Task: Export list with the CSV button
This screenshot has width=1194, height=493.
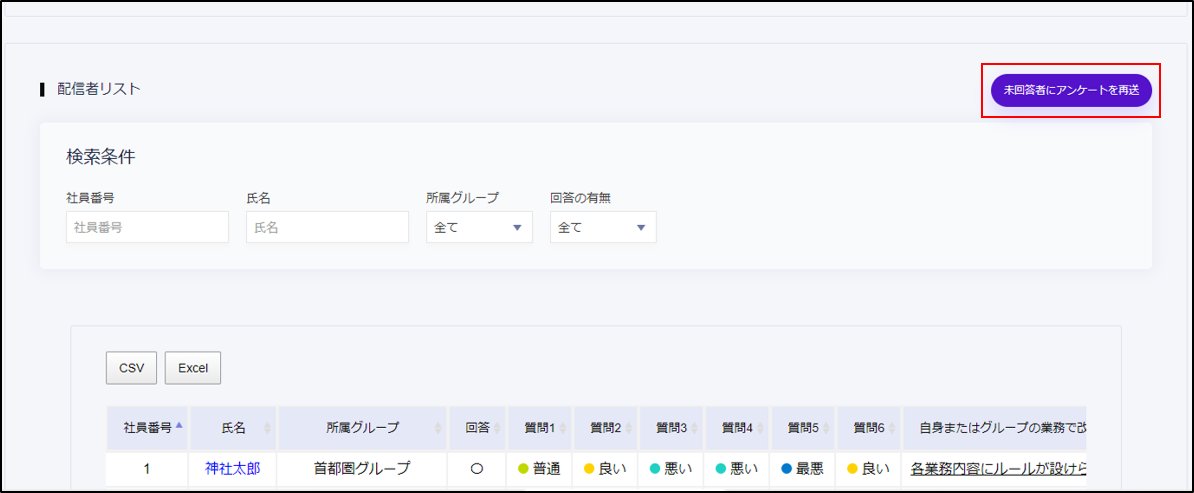Action: pyautogui.click(x=132, y=367)
